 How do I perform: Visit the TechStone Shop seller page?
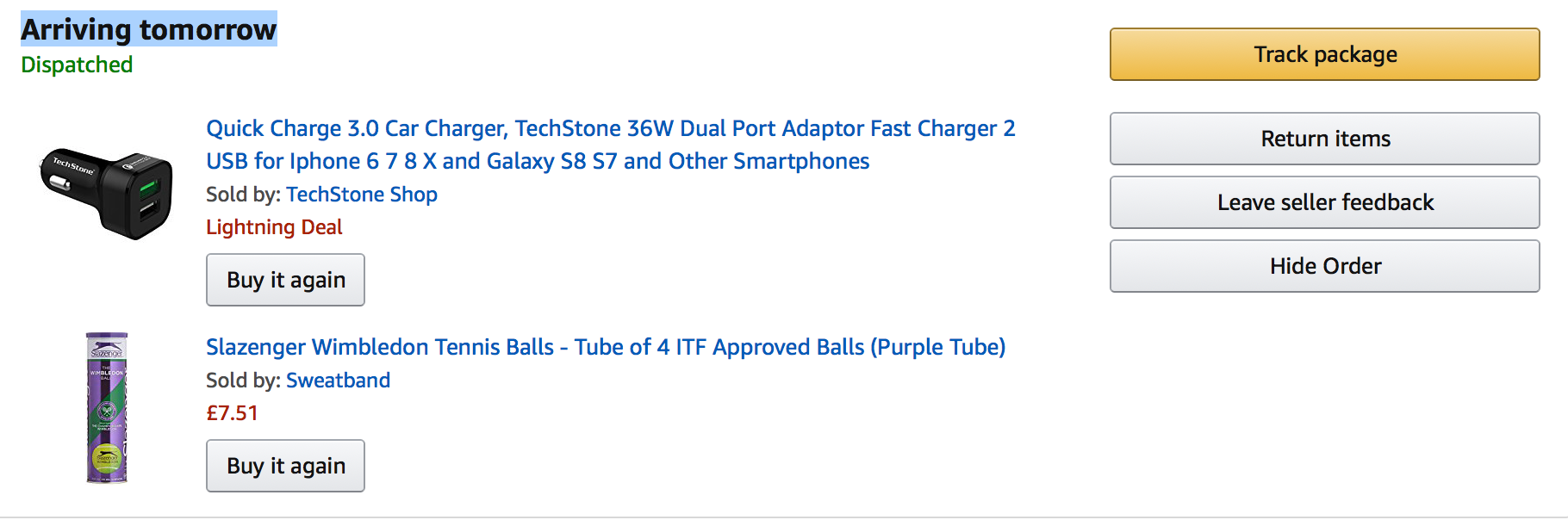click(362, 195)
